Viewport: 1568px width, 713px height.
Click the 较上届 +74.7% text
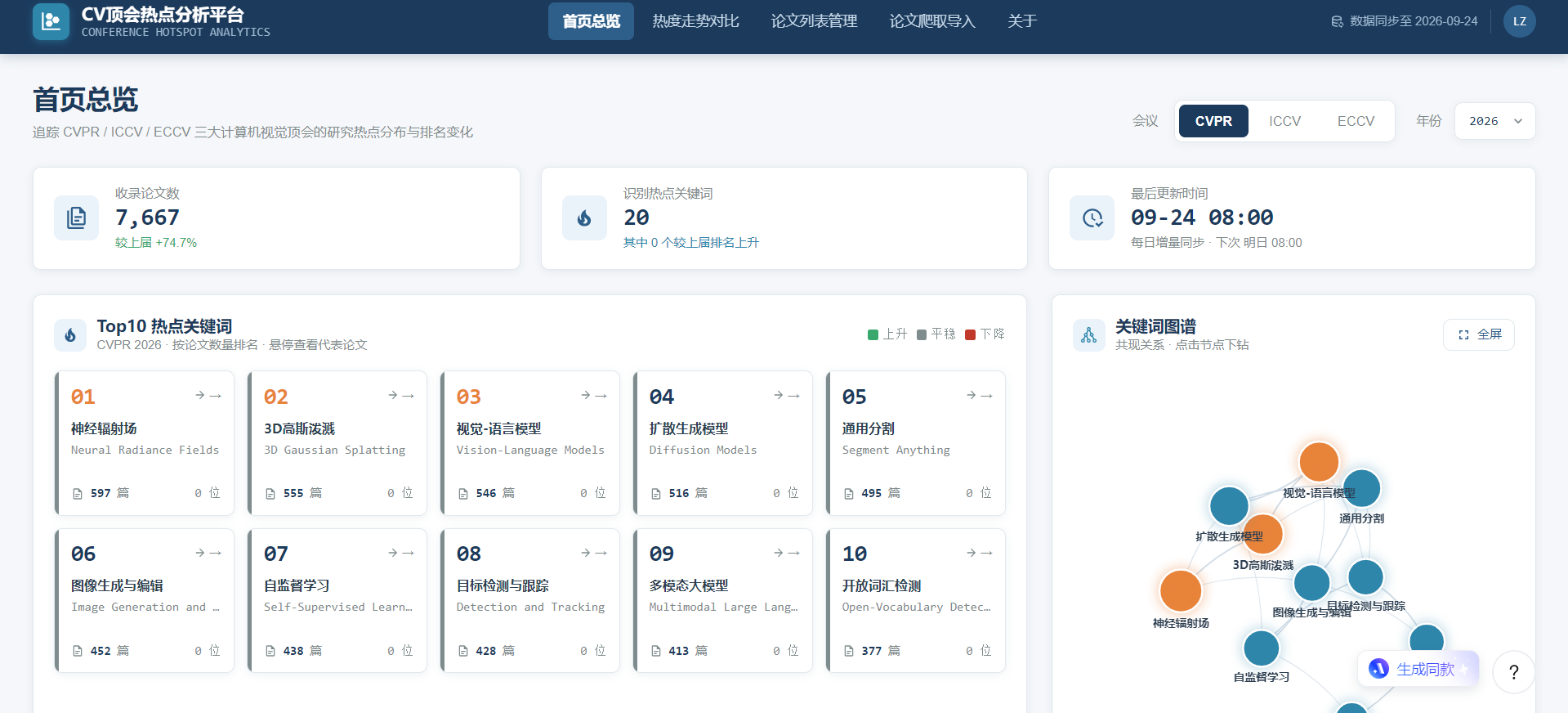point(156,243)
